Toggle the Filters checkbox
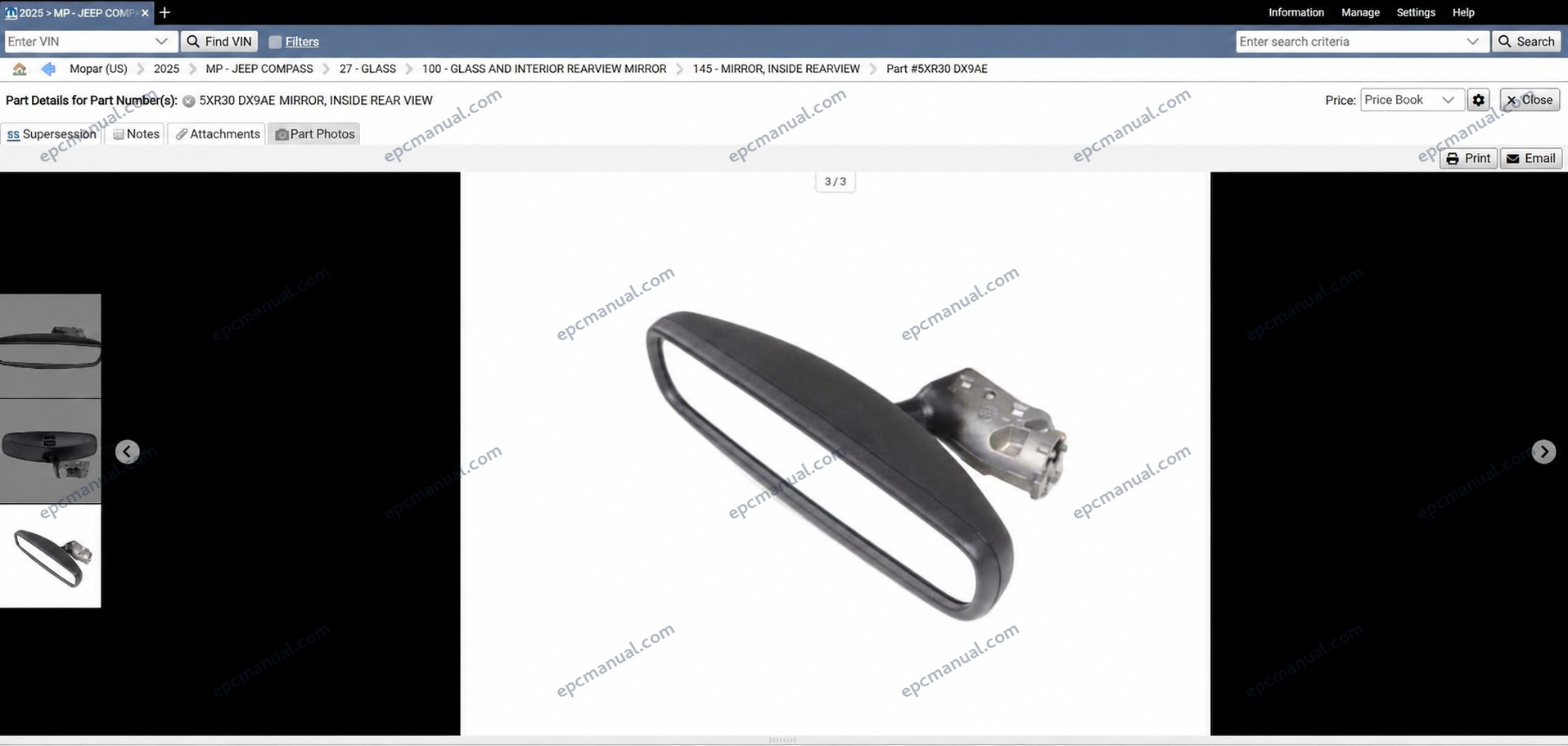 275,42
